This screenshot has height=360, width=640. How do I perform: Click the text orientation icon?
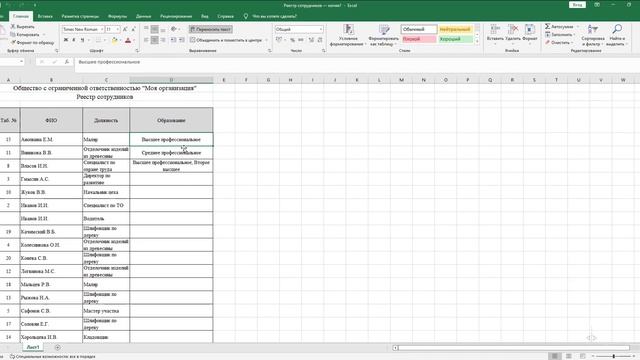tap(174, 29)
